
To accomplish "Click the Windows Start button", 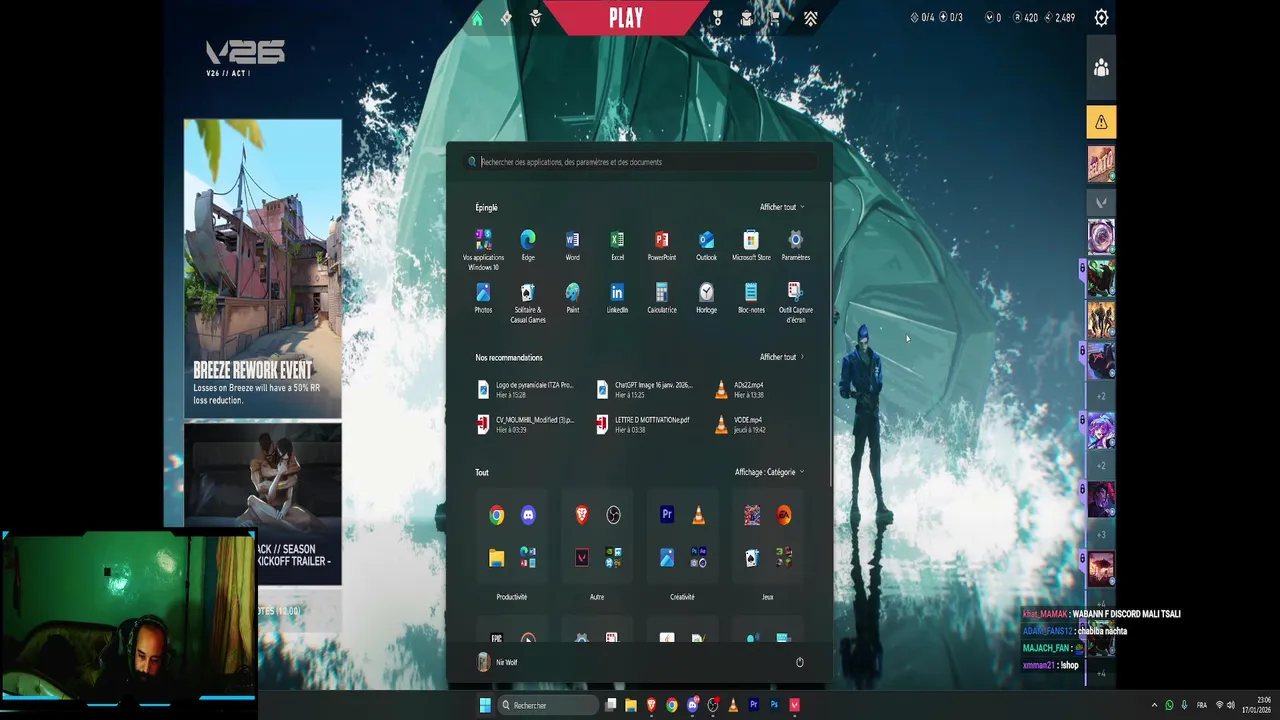I will (x=485, y=705).
